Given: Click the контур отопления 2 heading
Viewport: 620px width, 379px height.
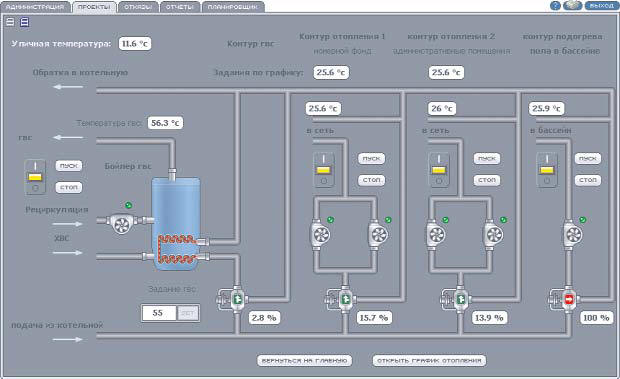Looking at the screenshot, I should point(451,36).
